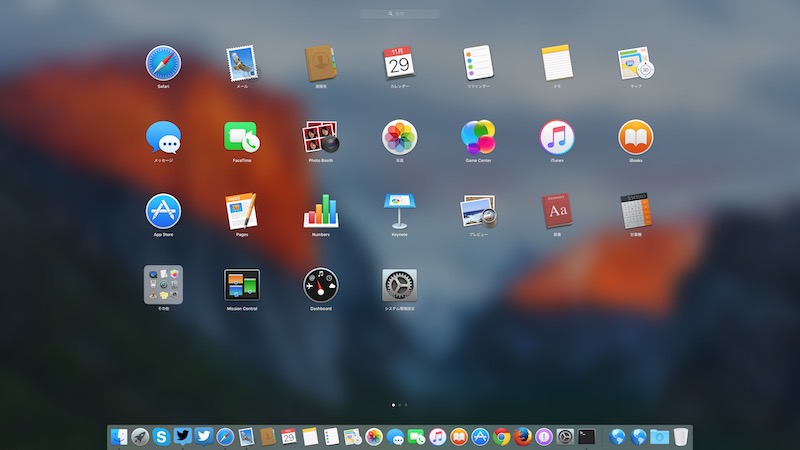Switch to the second Launchpad page dot

coord(400,405)
